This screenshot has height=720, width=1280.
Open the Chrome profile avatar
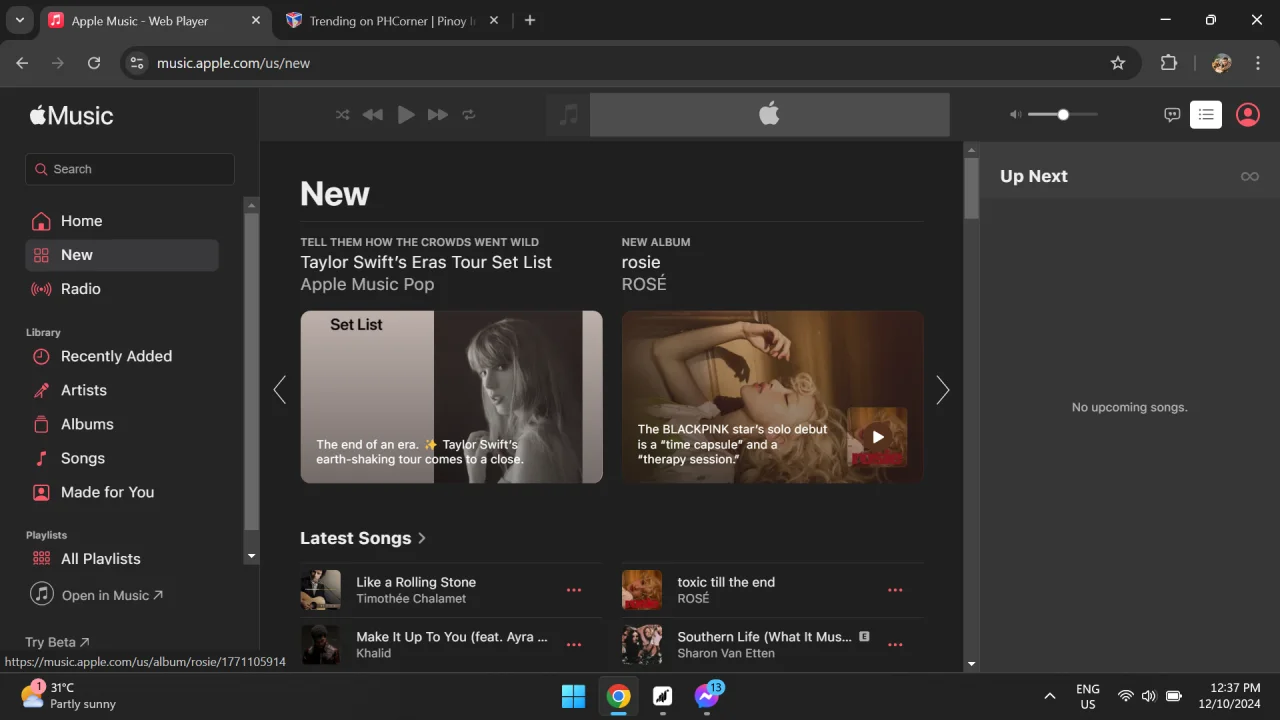(1221, 63)
